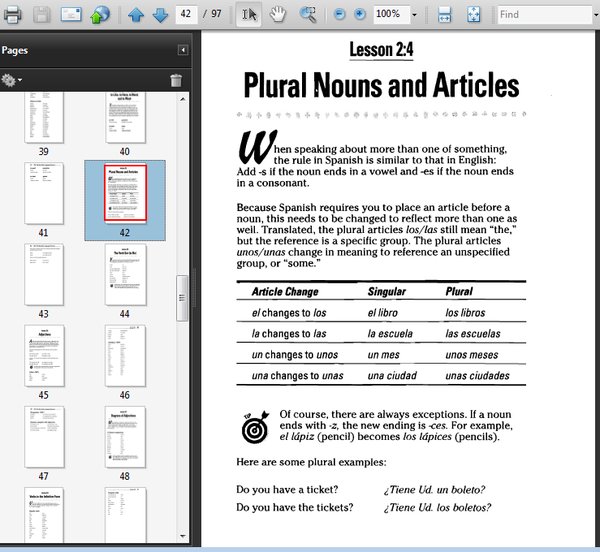Select the Hand pan tool
Viewport: 600px width, 552px height.
[278, 15]
